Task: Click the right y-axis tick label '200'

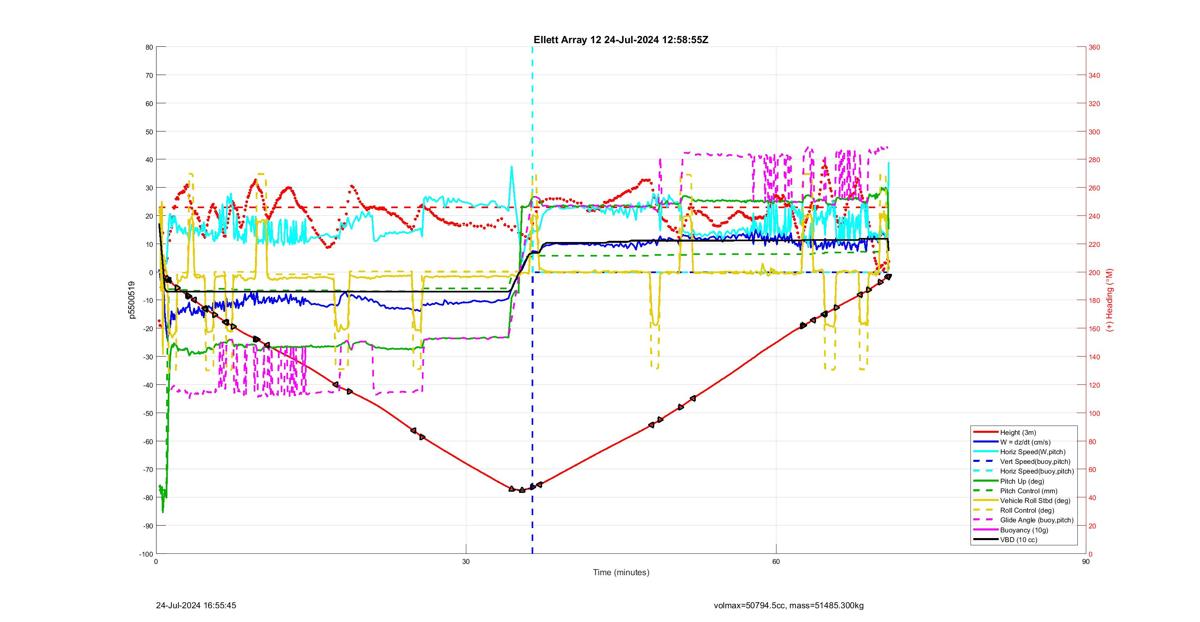Action: 1094,272
